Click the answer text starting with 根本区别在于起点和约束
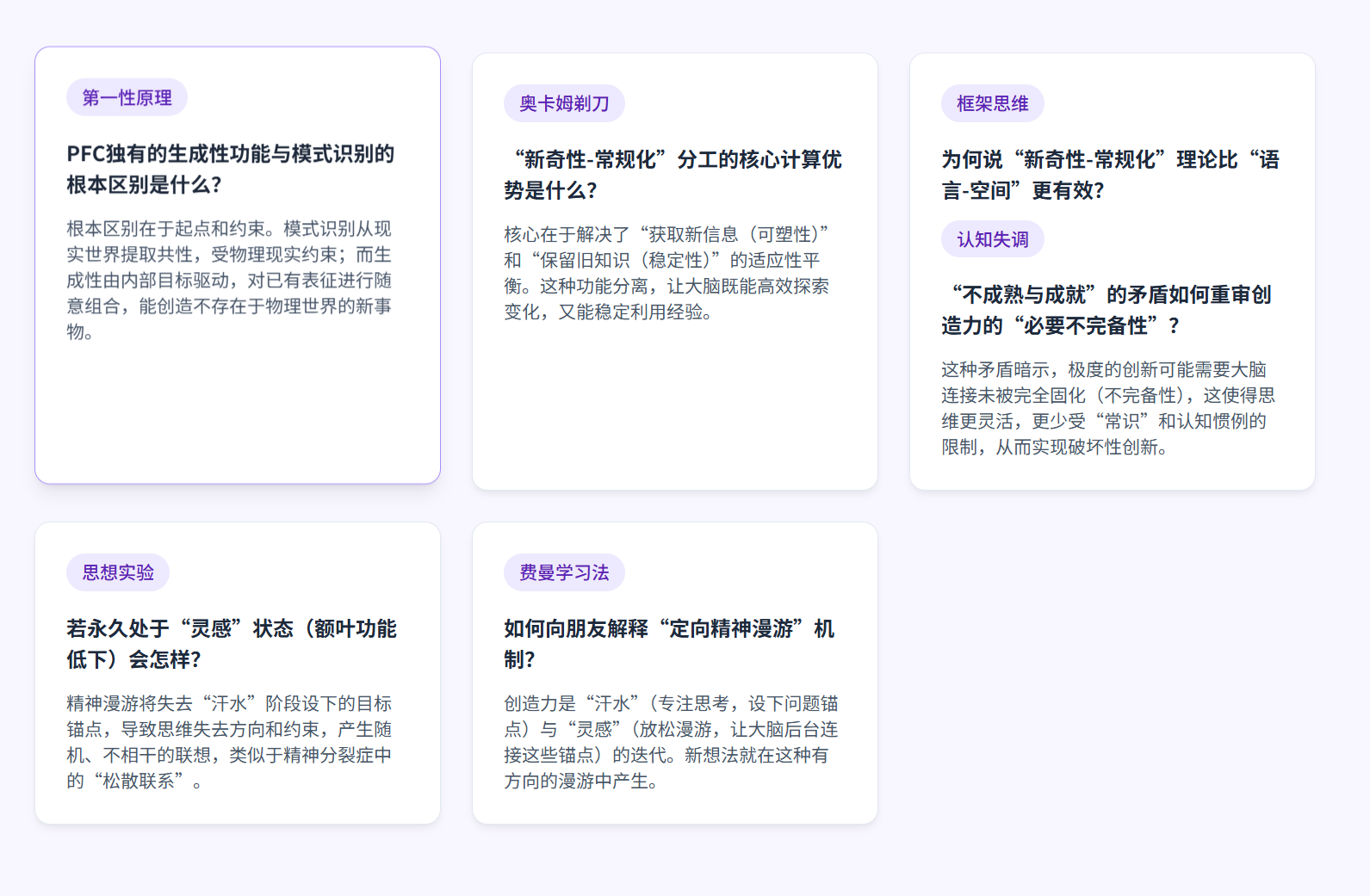 229,280
